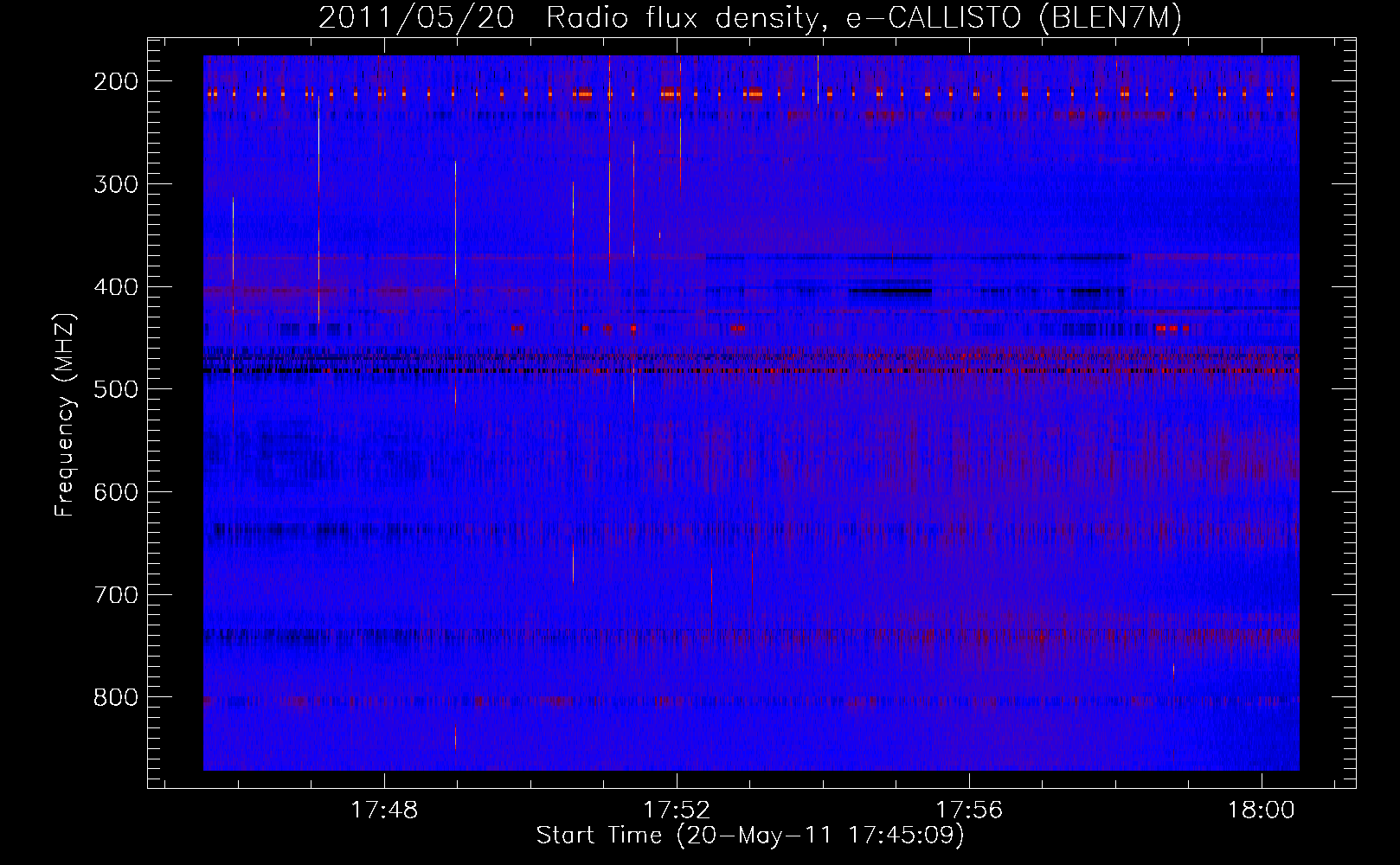Viewport: 1400px width, 865px height.
Task: Click the plot title 'Radio flux density, e-CALLISTO (BLEN7M)'
Action: (864, 18)
